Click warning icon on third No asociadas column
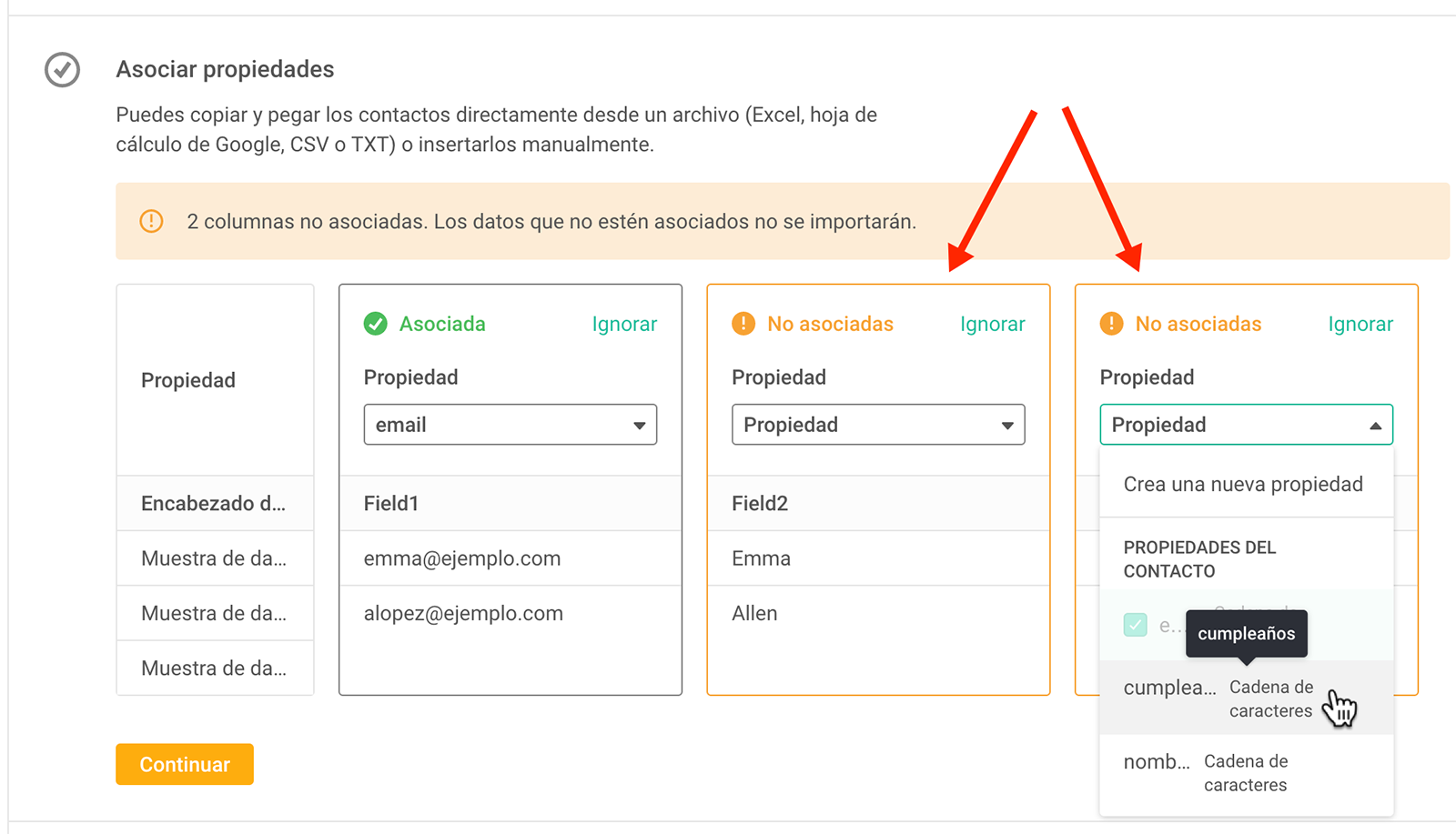This screenshot has width=1456, height=834. click(x=1111, y=324)
